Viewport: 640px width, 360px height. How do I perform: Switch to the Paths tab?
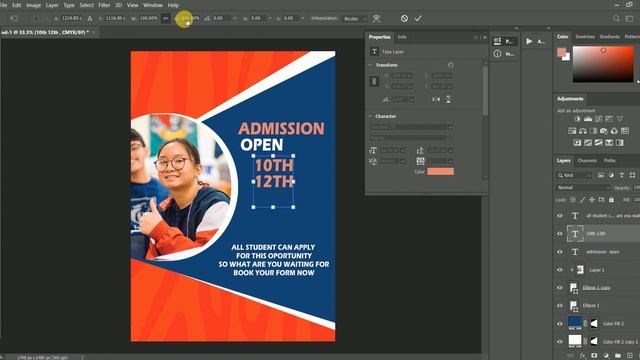tap(610, 160)
